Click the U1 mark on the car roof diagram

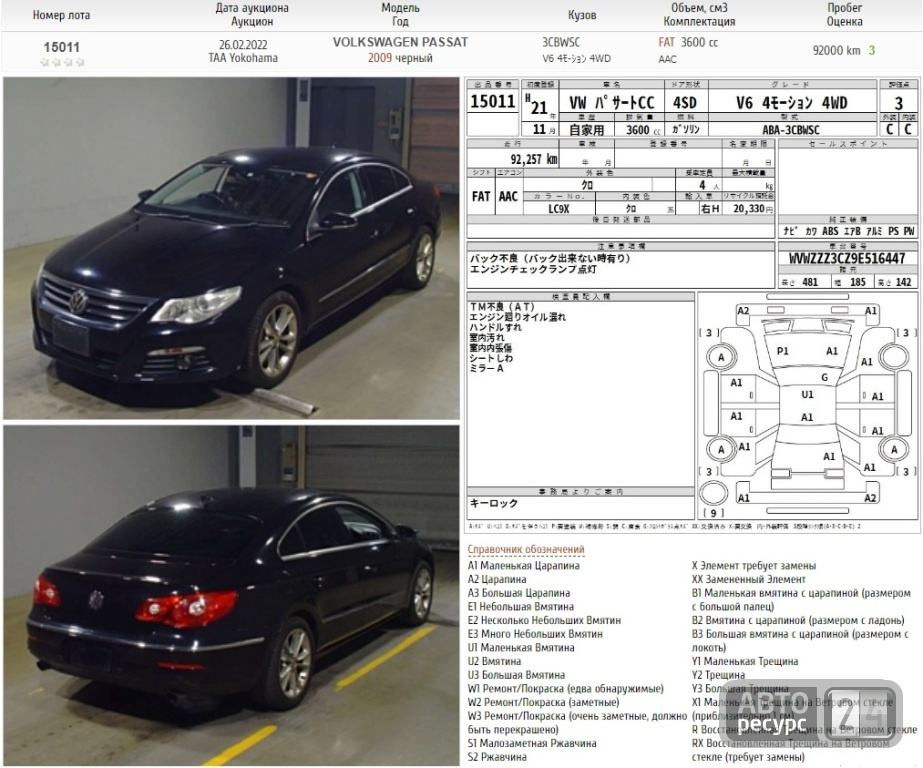tap(807, 394)
